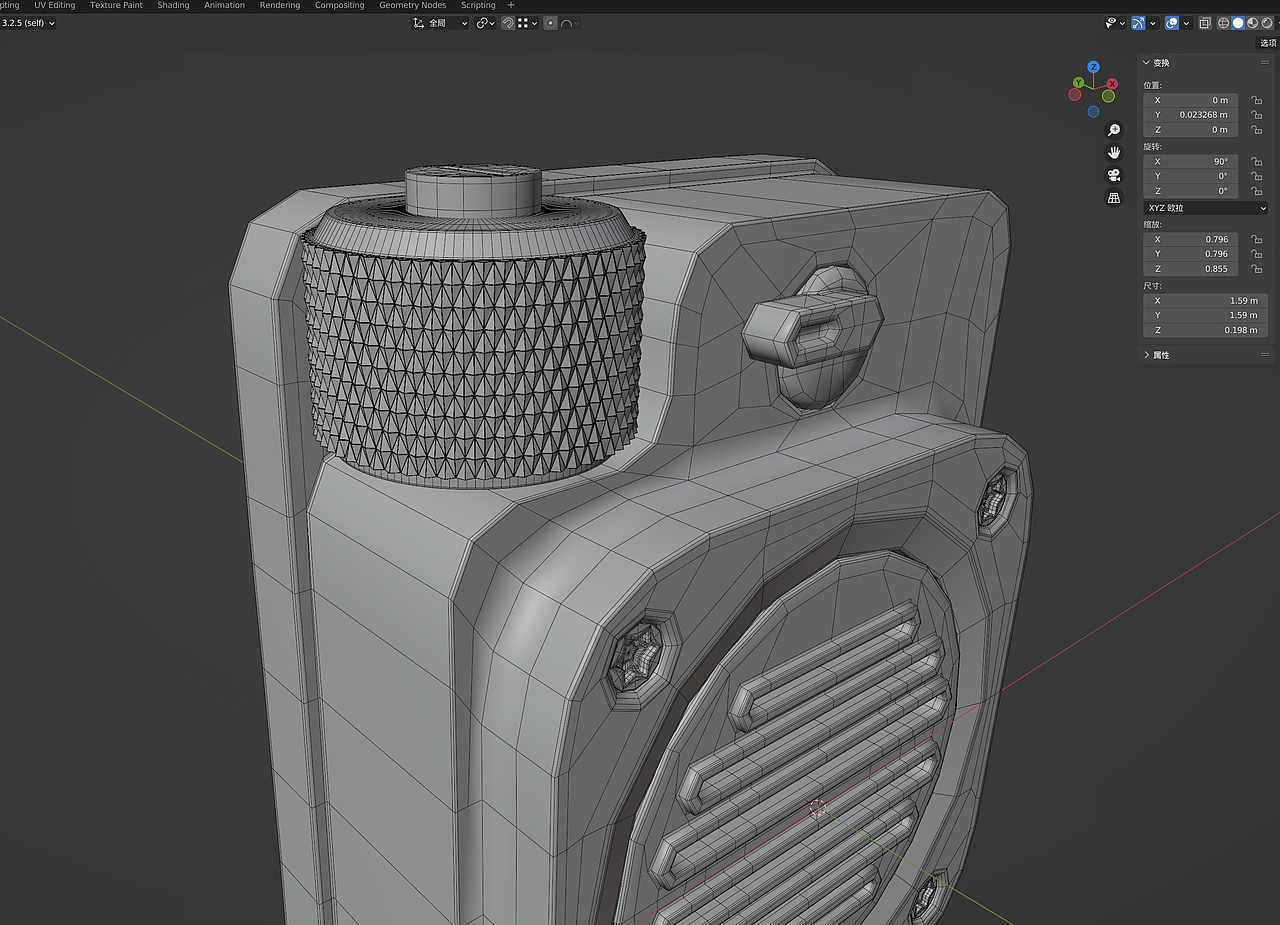Switch to Rendering workspace tab

click(x=280, y=6)
